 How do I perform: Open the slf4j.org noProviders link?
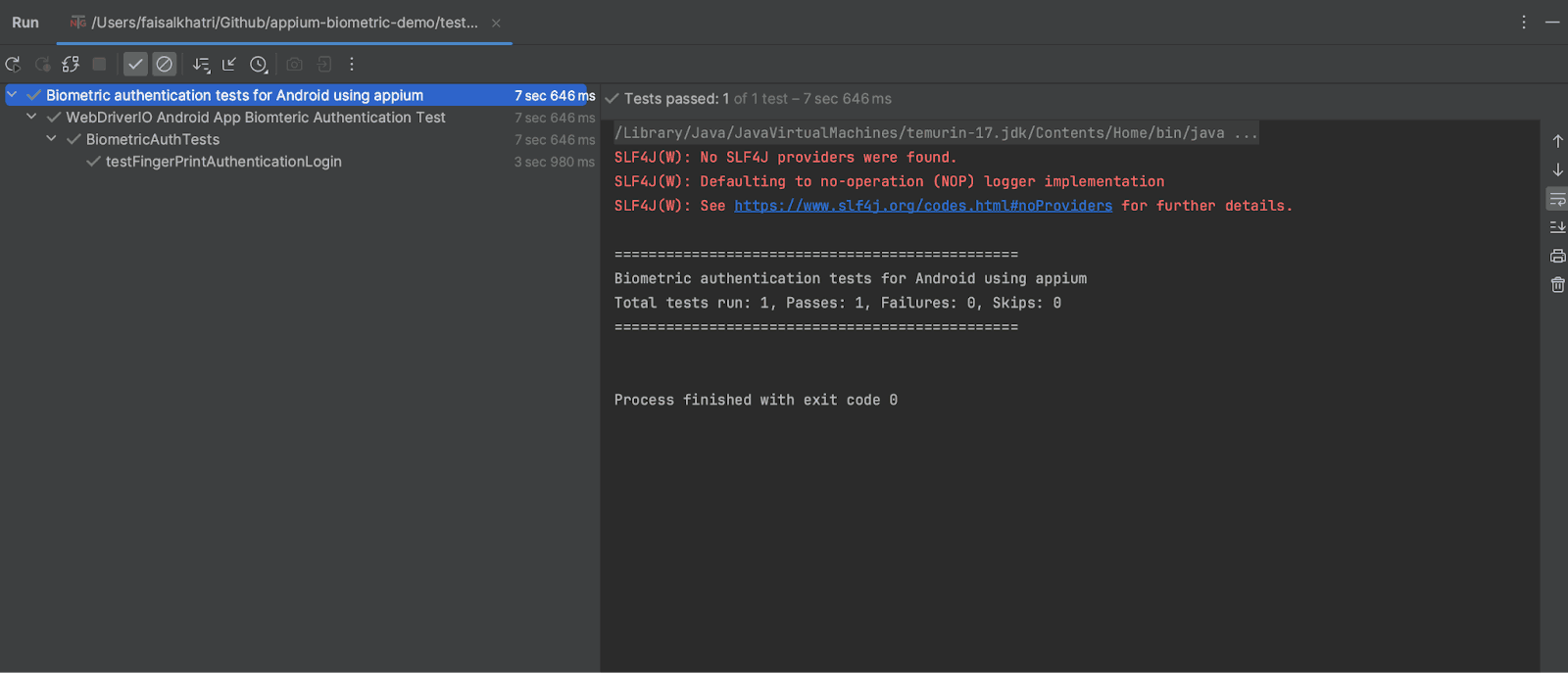click(923, 206)
